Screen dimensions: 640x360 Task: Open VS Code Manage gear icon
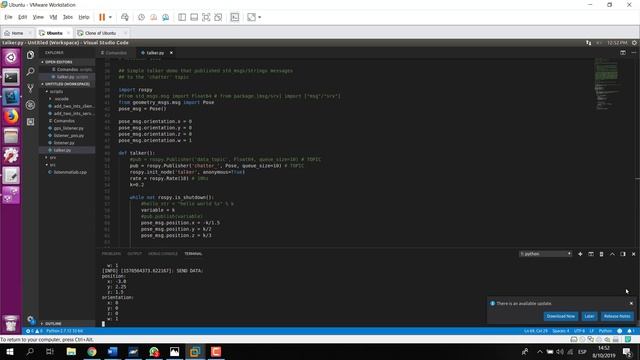click(x=31, y=320)
